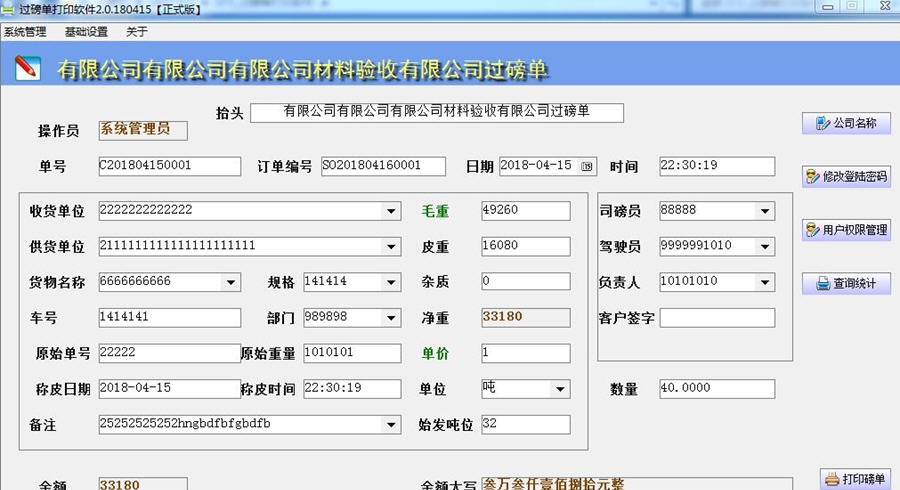
Task: Click the 杂质 input field
Action: (x=526, y=282)
